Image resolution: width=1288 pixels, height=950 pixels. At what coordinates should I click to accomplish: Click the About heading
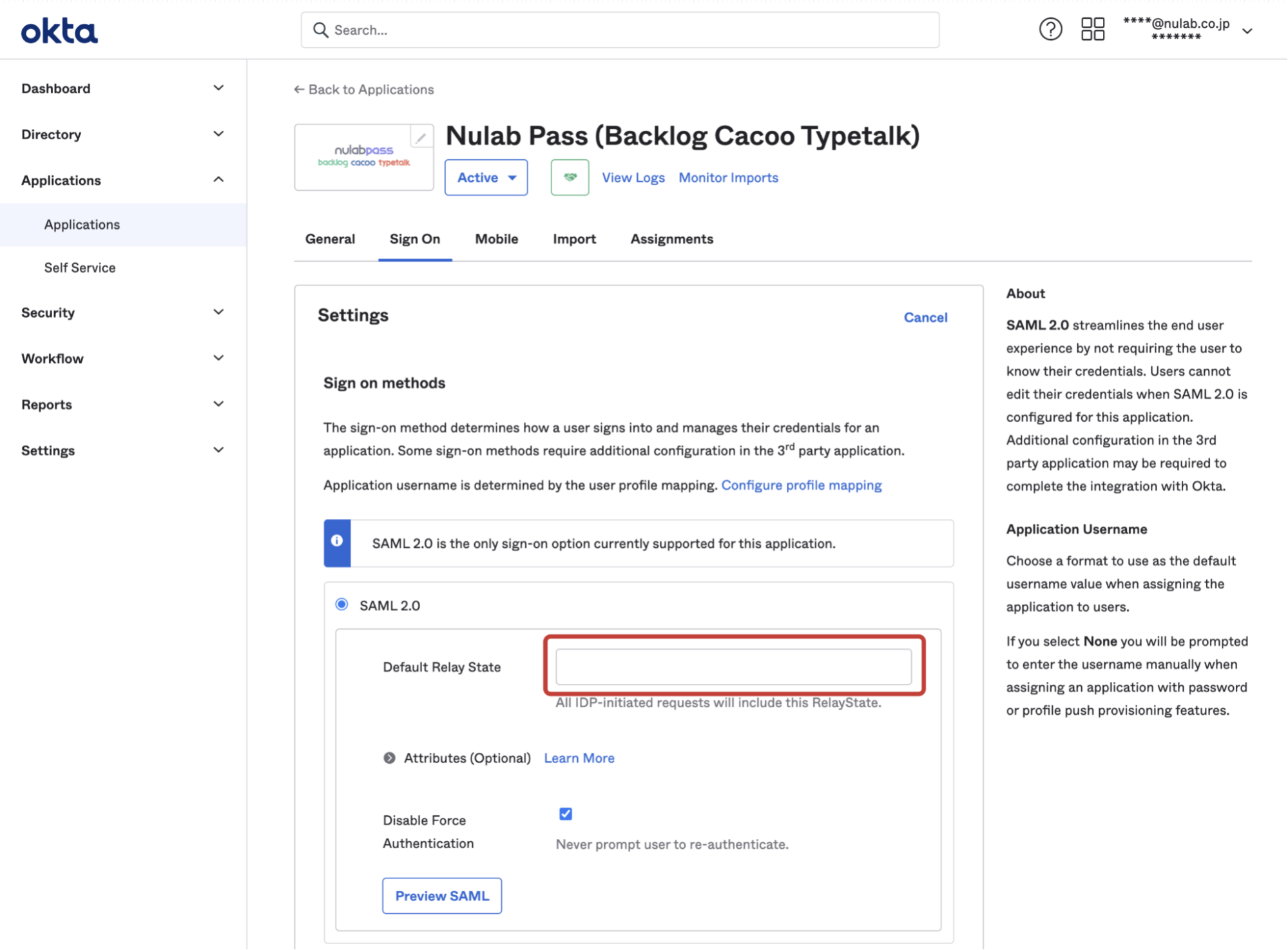1025,293
